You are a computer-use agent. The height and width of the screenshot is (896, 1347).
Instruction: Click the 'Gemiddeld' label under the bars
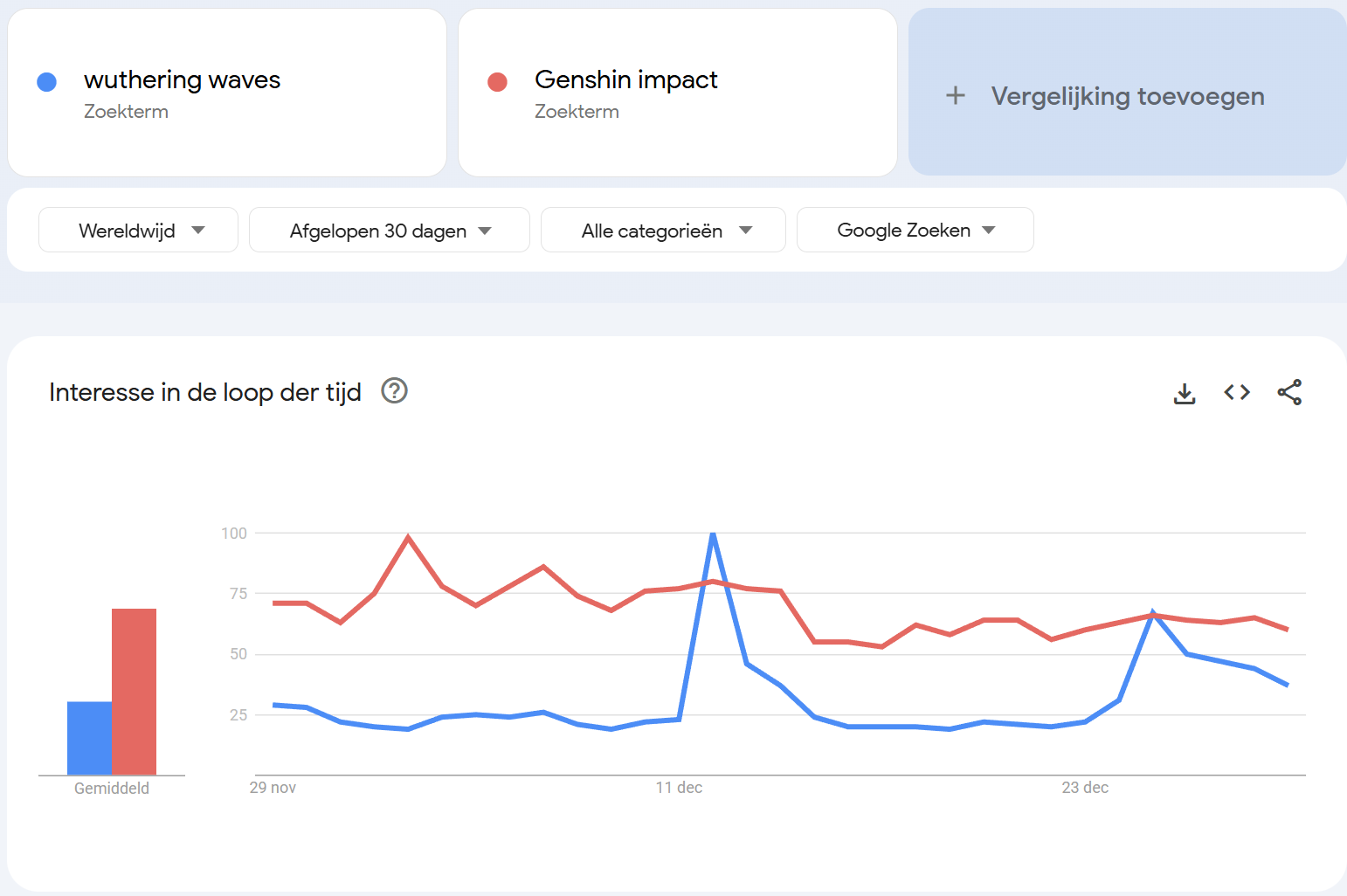coord(112,789)
